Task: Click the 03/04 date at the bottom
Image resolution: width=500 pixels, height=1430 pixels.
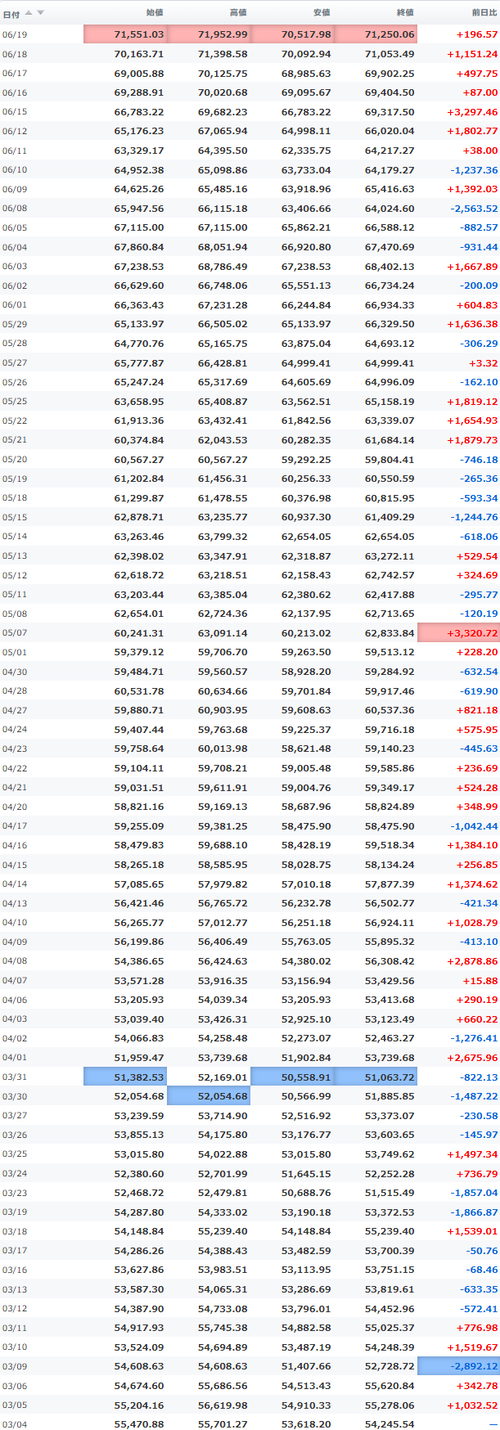Action: pyautogui.click(x=15, y=1422)
